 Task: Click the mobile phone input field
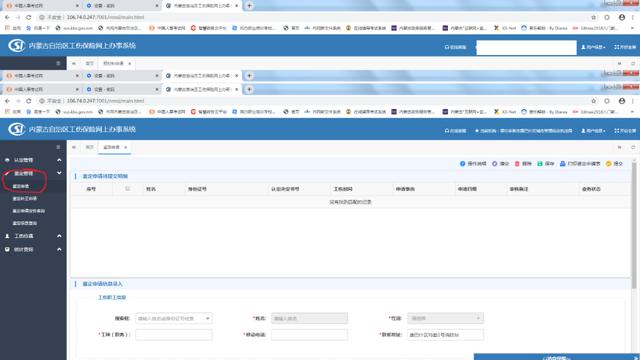309,335
